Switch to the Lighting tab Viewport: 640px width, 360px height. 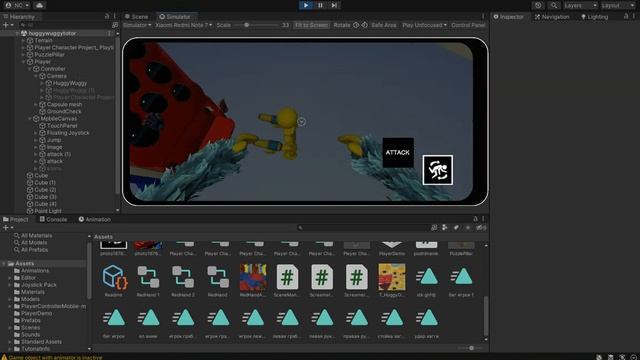click(x=594, y=17)
